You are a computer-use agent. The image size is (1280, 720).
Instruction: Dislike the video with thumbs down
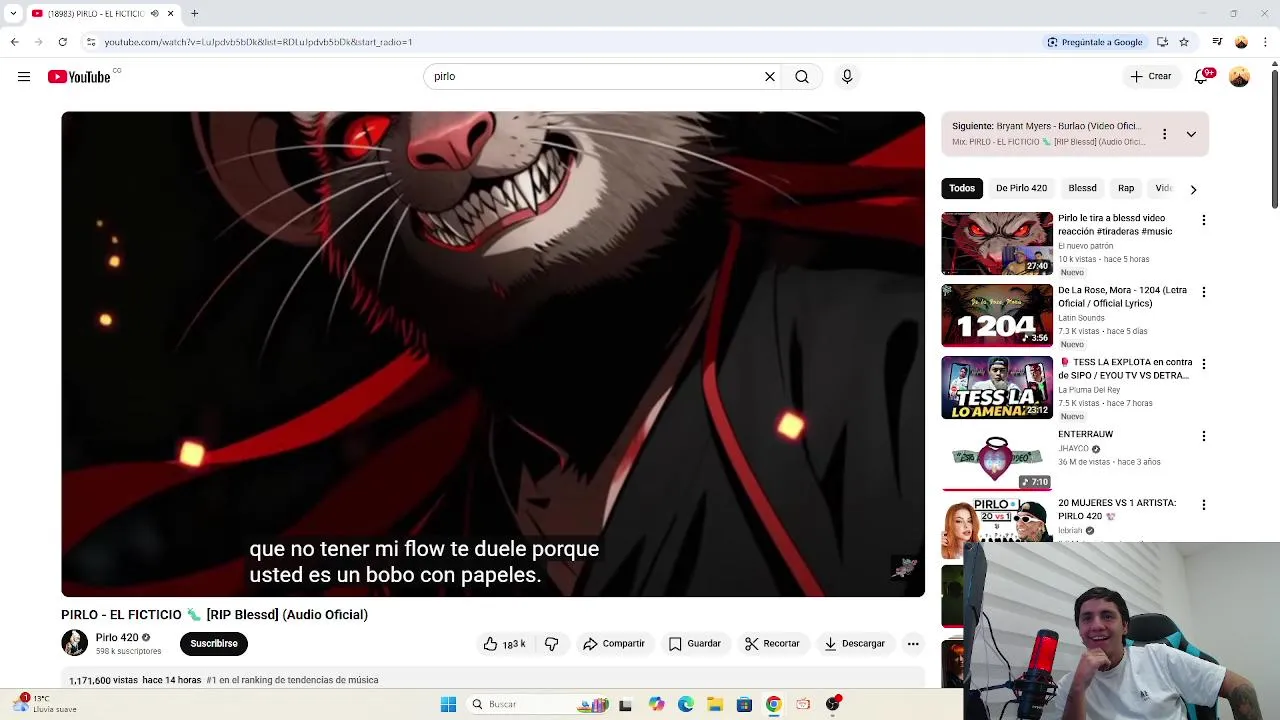click(x=552, y=644)
